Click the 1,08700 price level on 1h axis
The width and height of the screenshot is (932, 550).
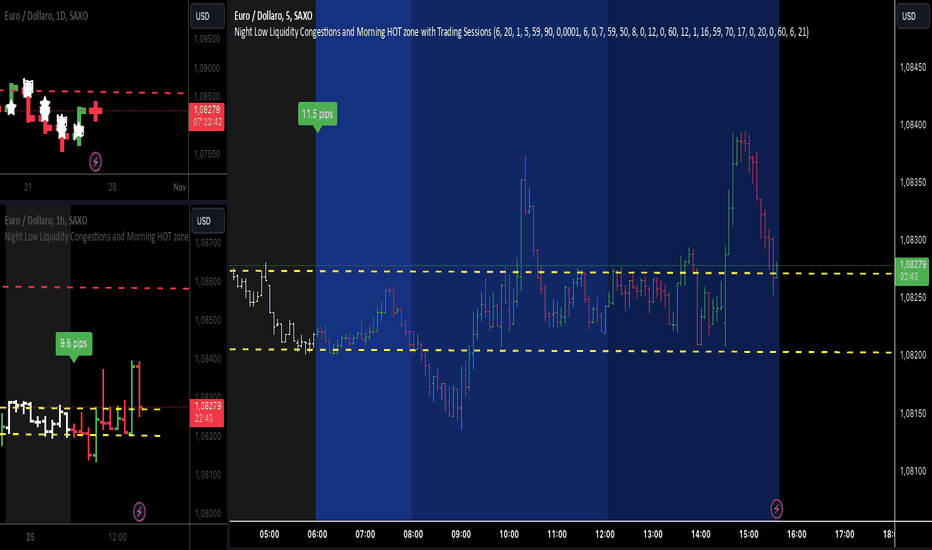207,243
